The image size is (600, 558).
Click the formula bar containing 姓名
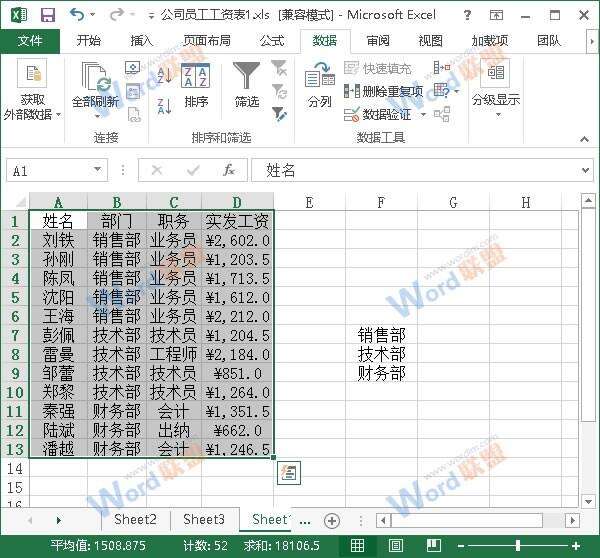422,170
